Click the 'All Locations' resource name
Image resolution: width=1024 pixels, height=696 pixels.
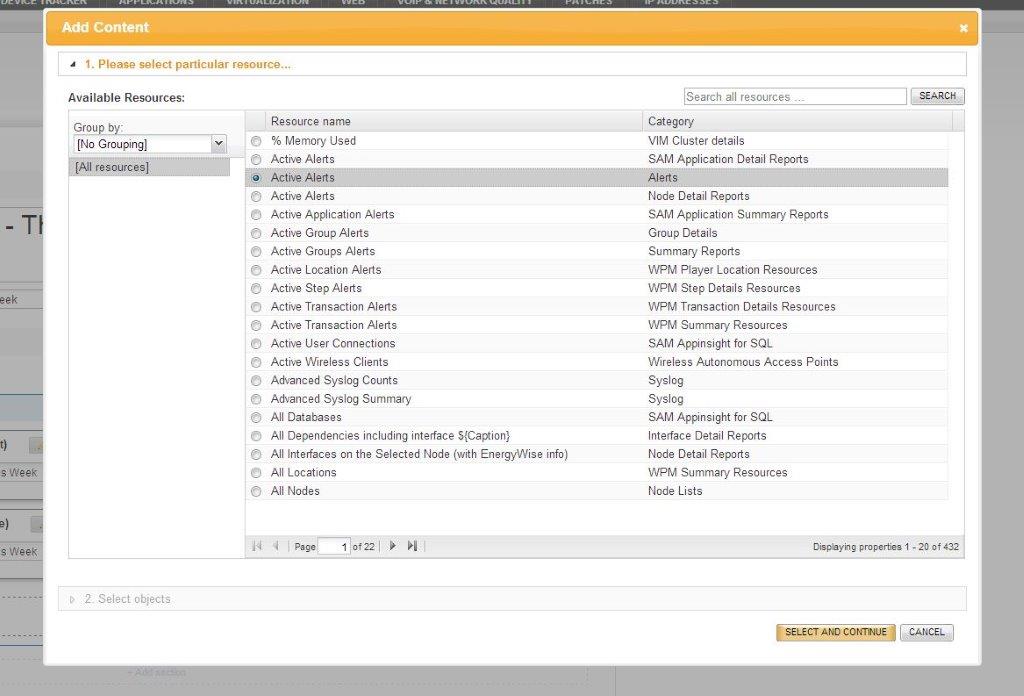[304, 473]
